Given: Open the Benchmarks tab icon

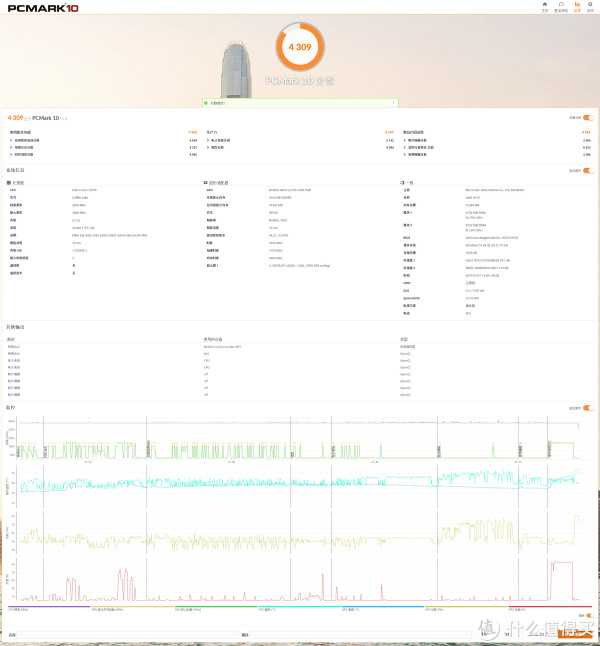Looking at the screenshot, I should (x=561, y=5).
